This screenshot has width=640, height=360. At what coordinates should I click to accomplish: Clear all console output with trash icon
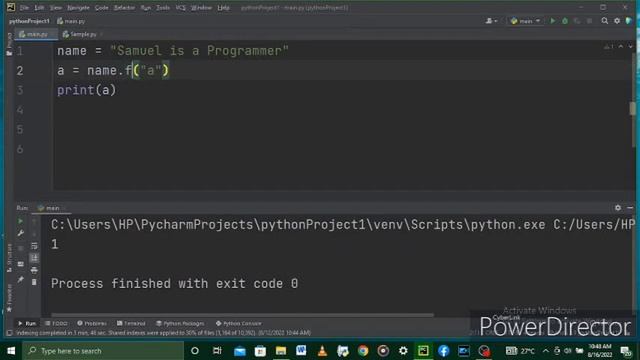(x=34, y=282)
